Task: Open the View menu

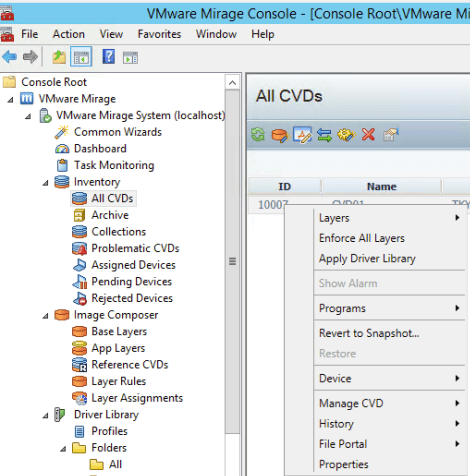Action: pos(111,34)
